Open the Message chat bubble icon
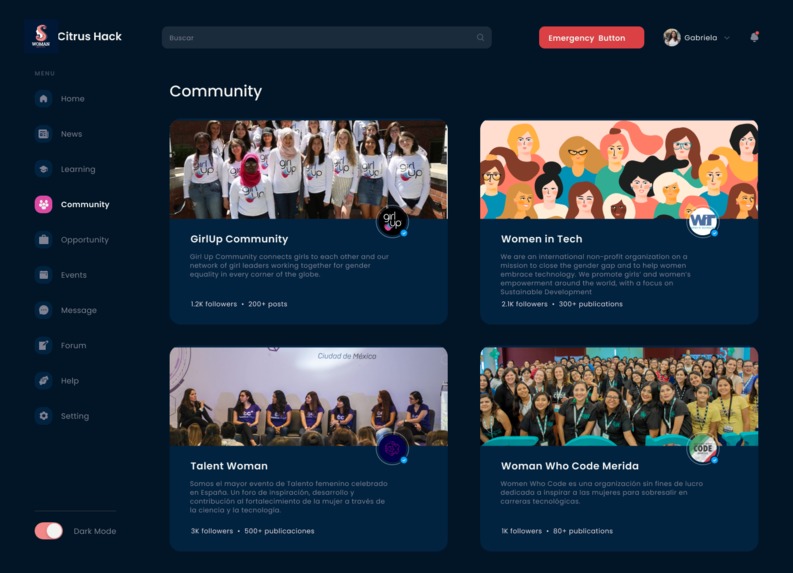Screen dimensions: 793x573 pyautogui.click(x=43, y=310)
